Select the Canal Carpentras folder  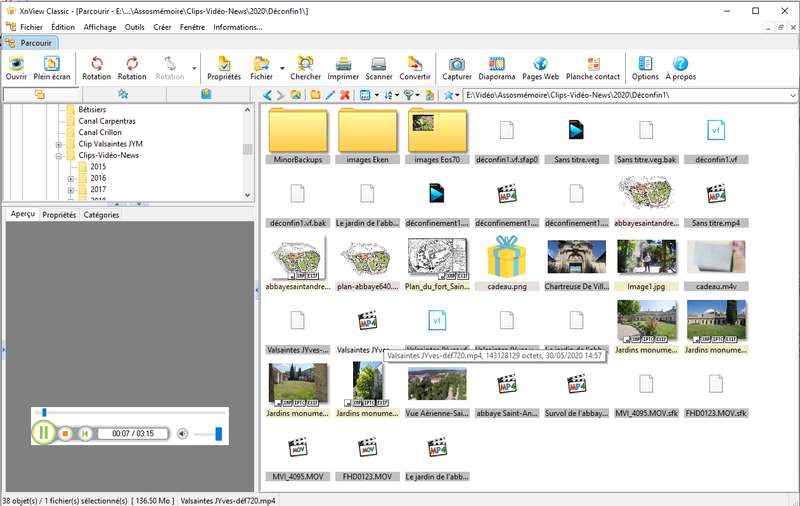tap(107, 121)
